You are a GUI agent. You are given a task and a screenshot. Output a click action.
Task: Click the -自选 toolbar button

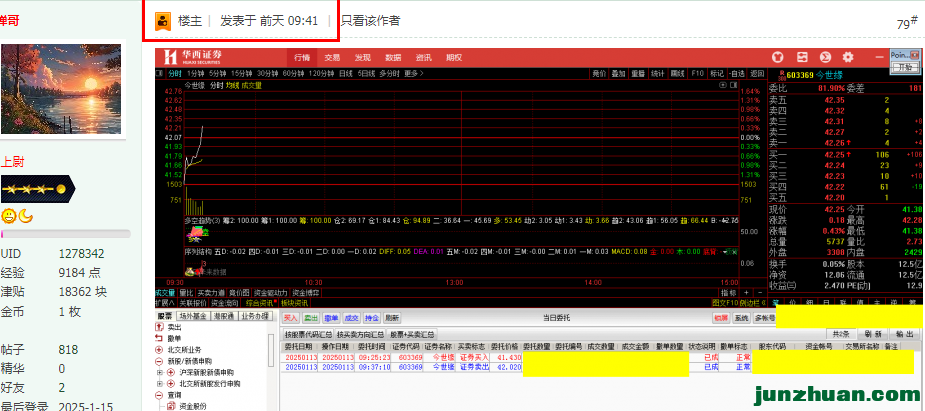coord(737,74)
